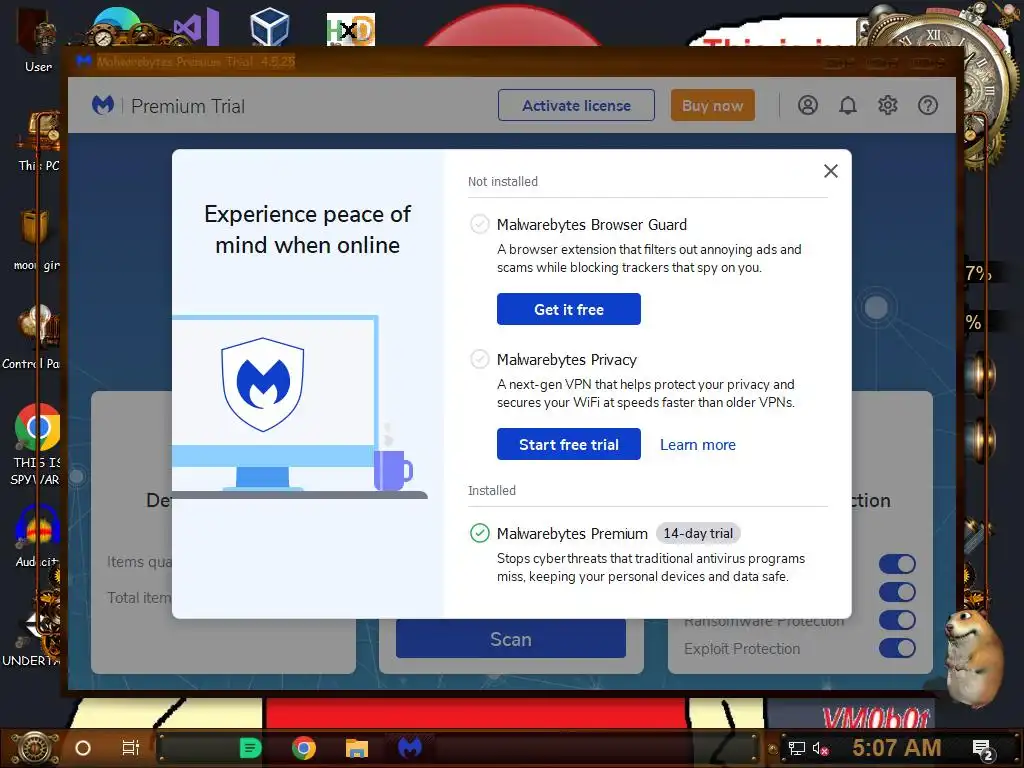Open Malwarebytes from the taskbar
This screenshot has height=768, width=1024.
click(409, 747)
